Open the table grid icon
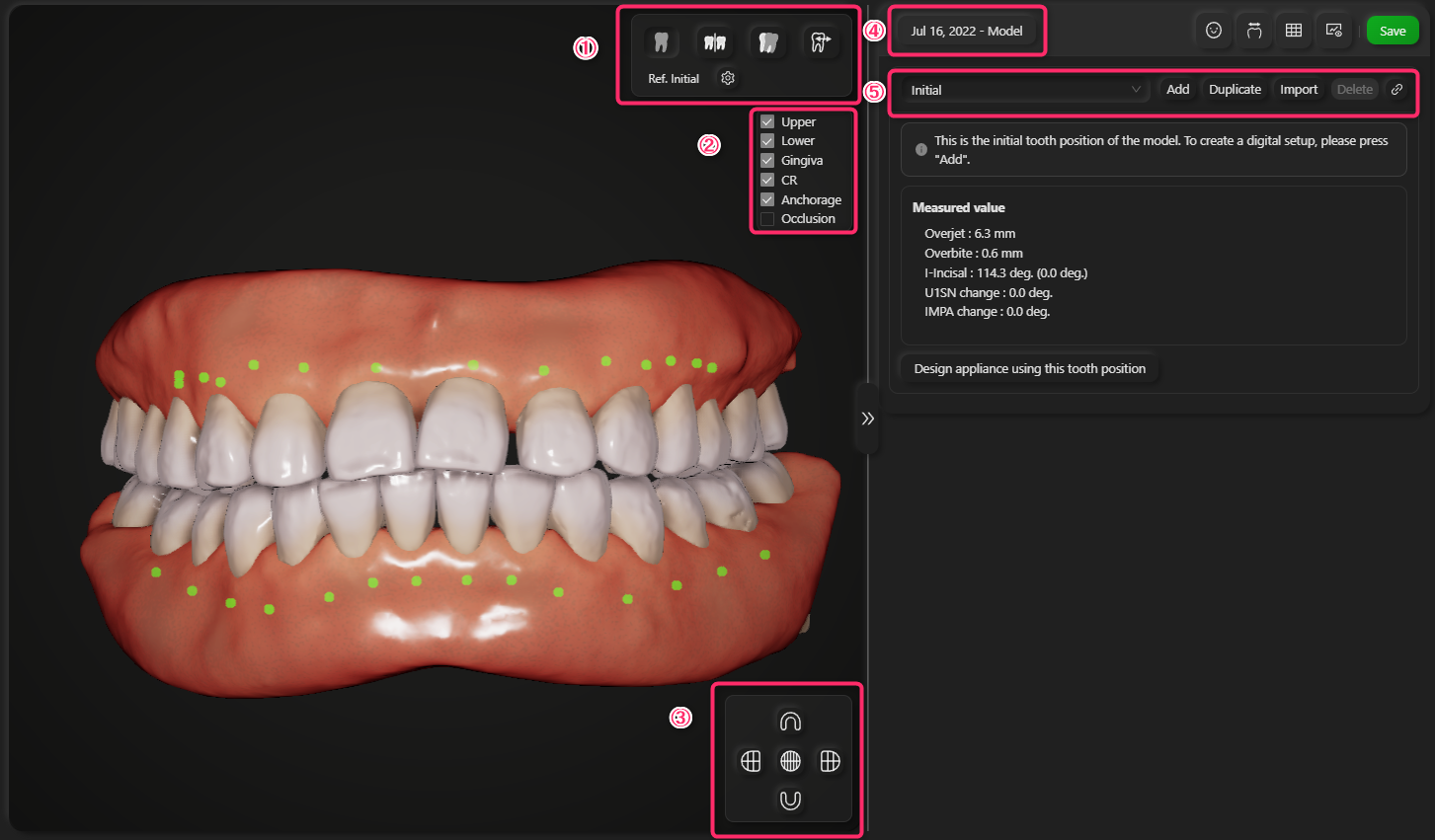Image resolution: width=1435 pixels, height=840 pixels. pos(1294,31)
